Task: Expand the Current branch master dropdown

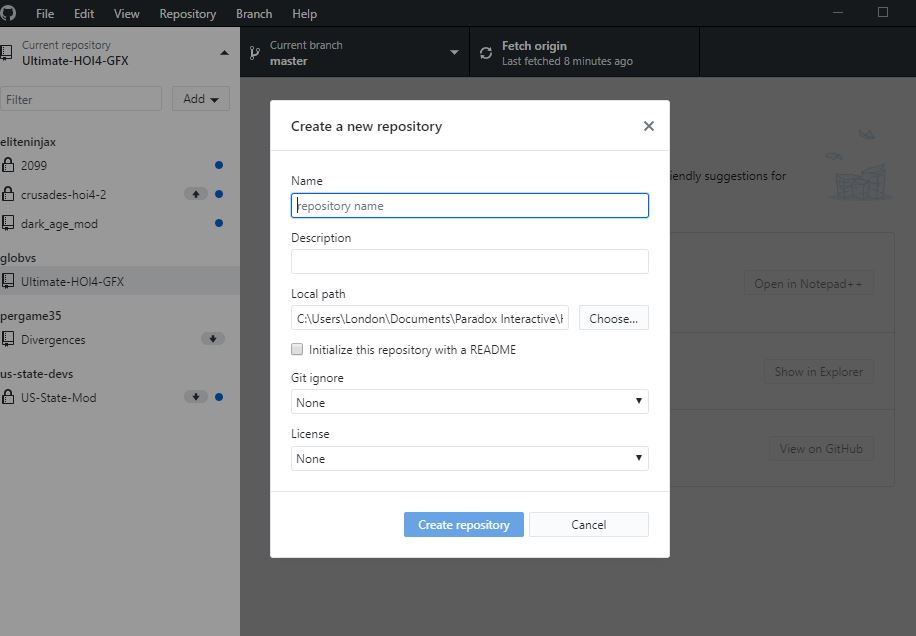Action: (454, 53)
